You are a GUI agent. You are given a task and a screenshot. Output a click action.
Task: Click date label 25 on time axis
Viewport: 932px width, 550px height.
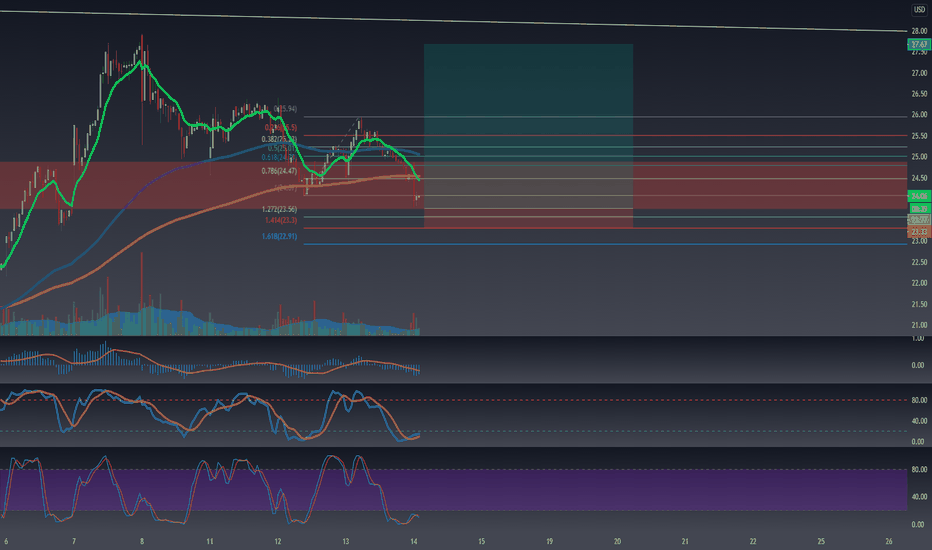coord(821,541)
